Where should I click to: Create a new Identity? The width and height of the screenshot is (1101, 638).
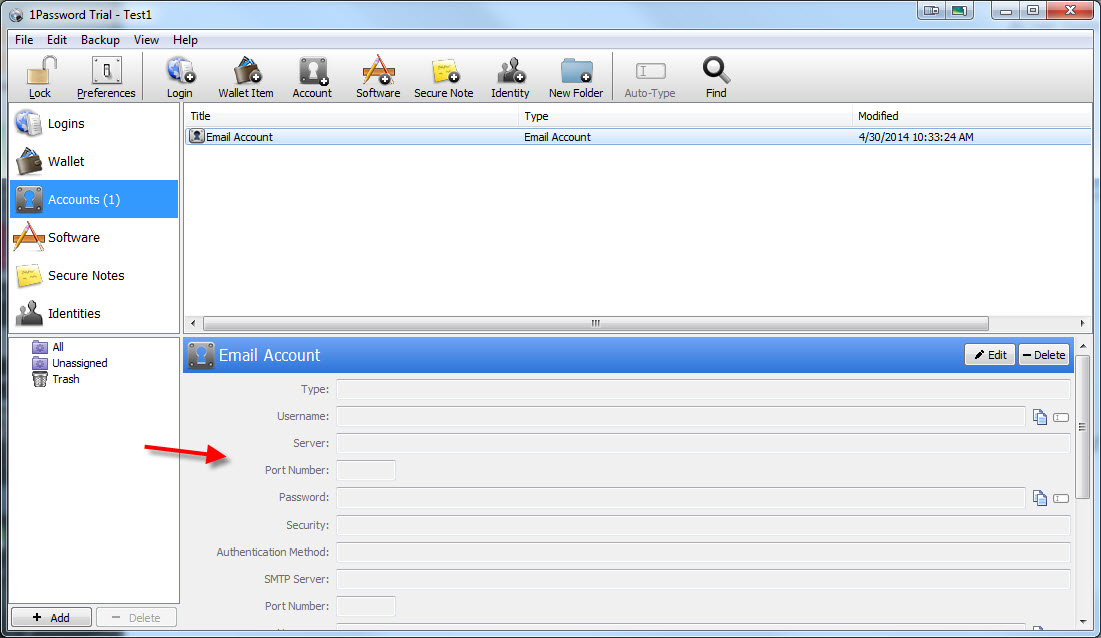click(510, 77)
